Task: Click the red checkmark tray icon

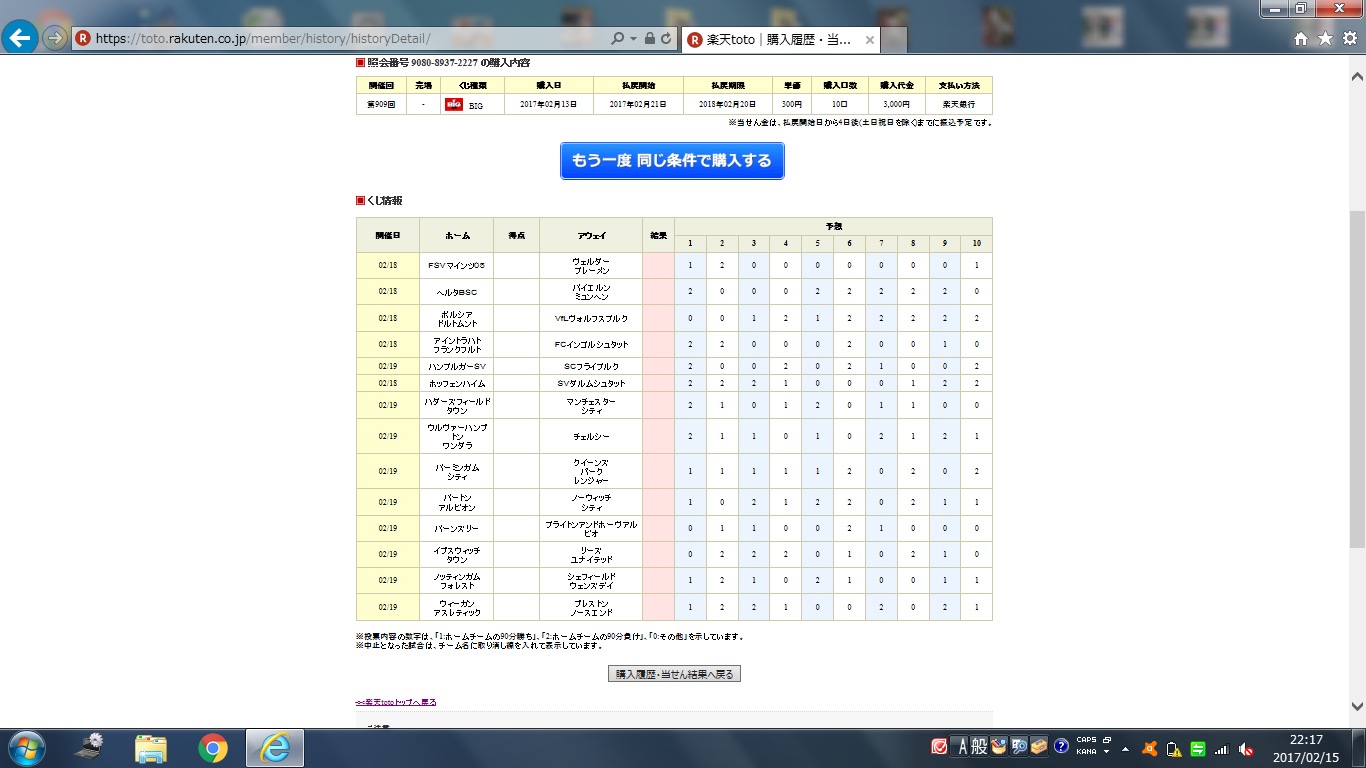Action: tap(939, 747)
